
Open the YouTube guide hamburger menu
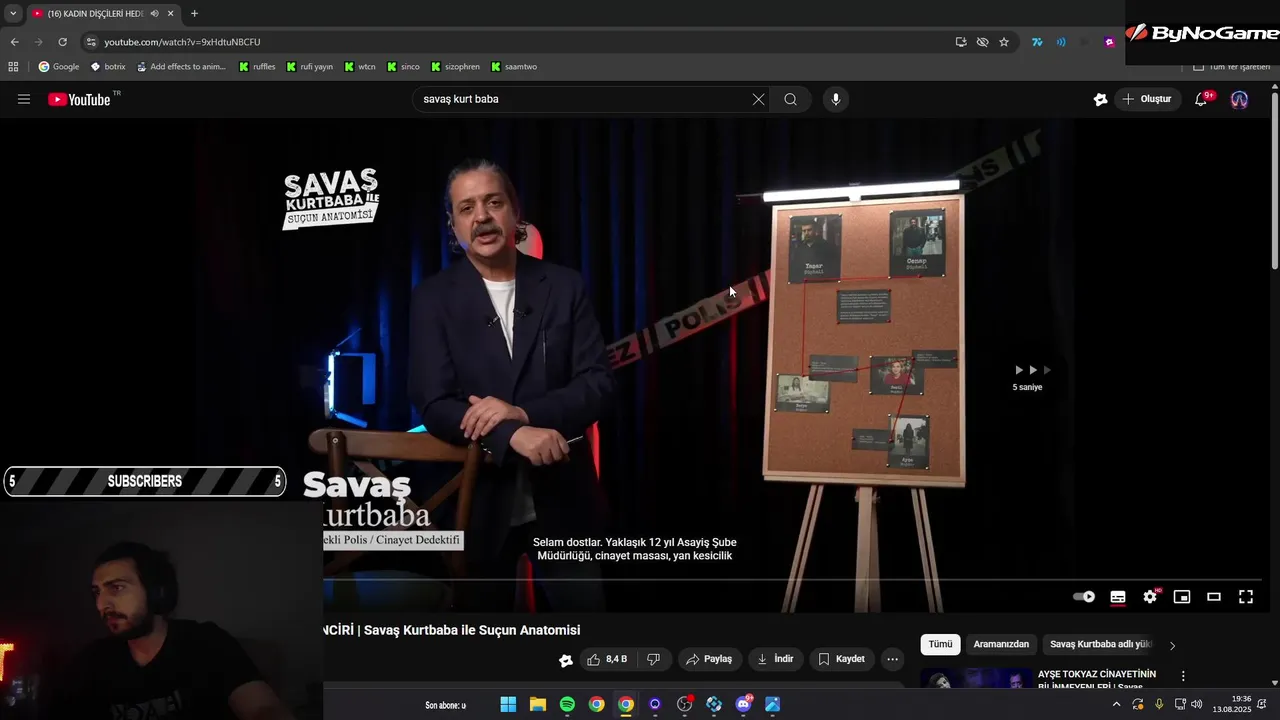click(24, 99)
